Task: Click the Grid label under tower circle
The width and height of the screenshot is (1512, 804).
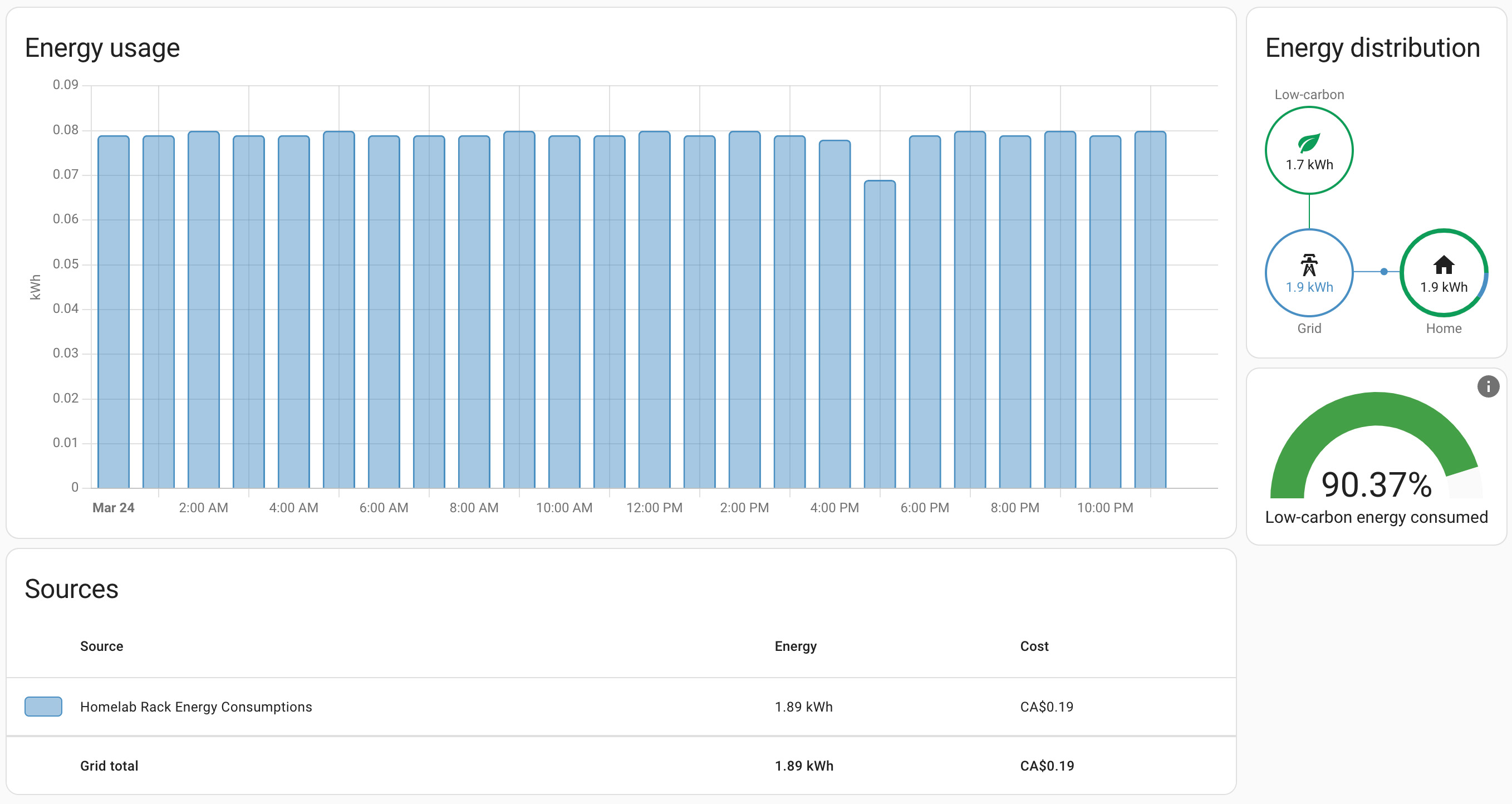Action: 1309,329
